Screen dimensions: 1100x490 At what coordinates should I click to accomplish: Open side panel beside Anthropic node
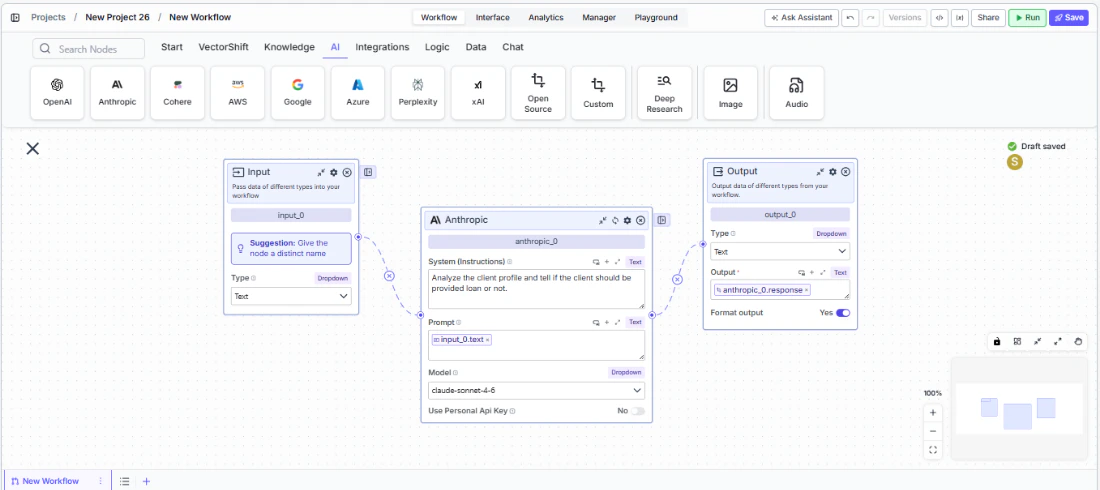[662, 220]
